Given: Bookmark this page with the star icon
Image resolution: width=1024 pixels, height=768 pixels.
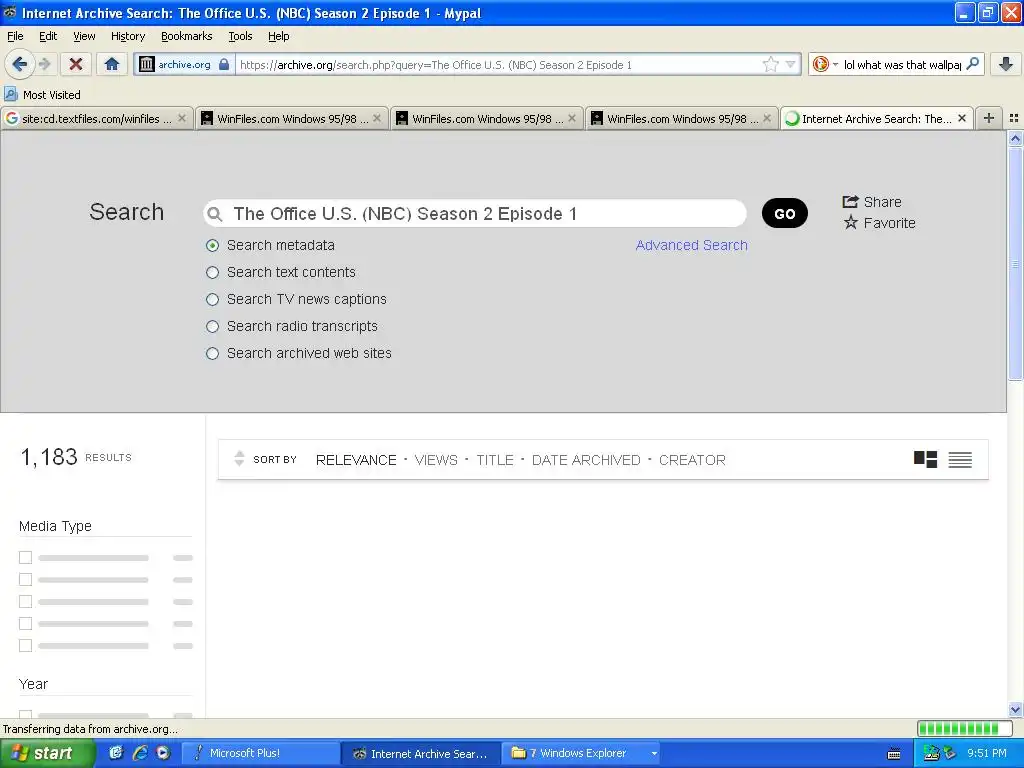Looking at the screenshot, I should pyautogui.click(x=771, y=64).
